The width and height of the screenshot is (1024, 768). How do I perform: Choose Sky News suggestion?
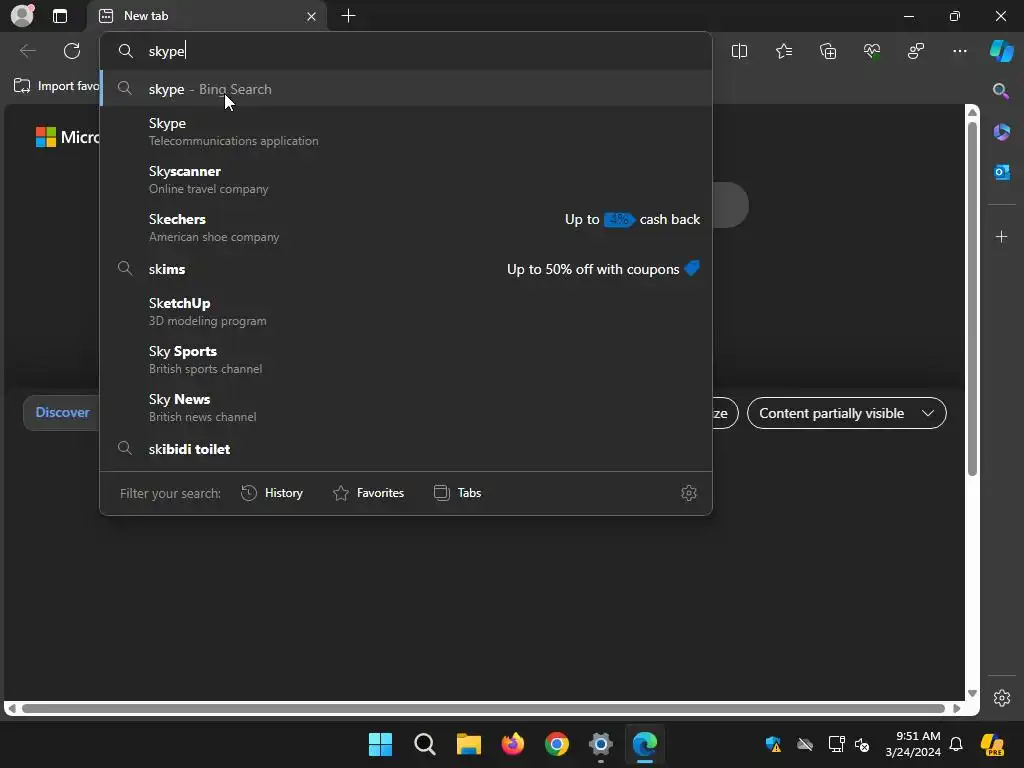(406, 408)
